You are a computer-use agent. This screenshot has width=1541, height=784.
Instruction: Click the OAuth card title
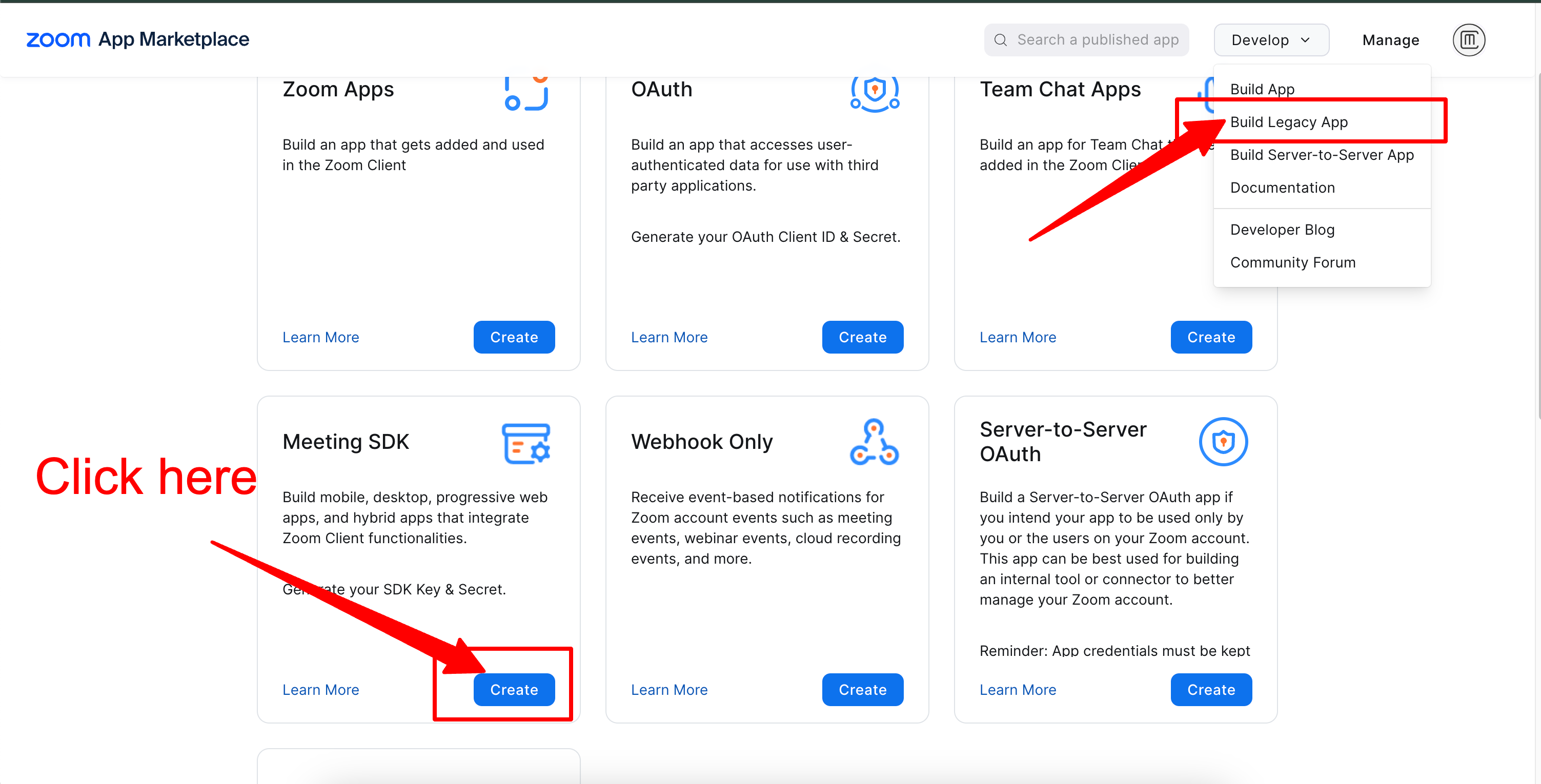tap(662, 89)
